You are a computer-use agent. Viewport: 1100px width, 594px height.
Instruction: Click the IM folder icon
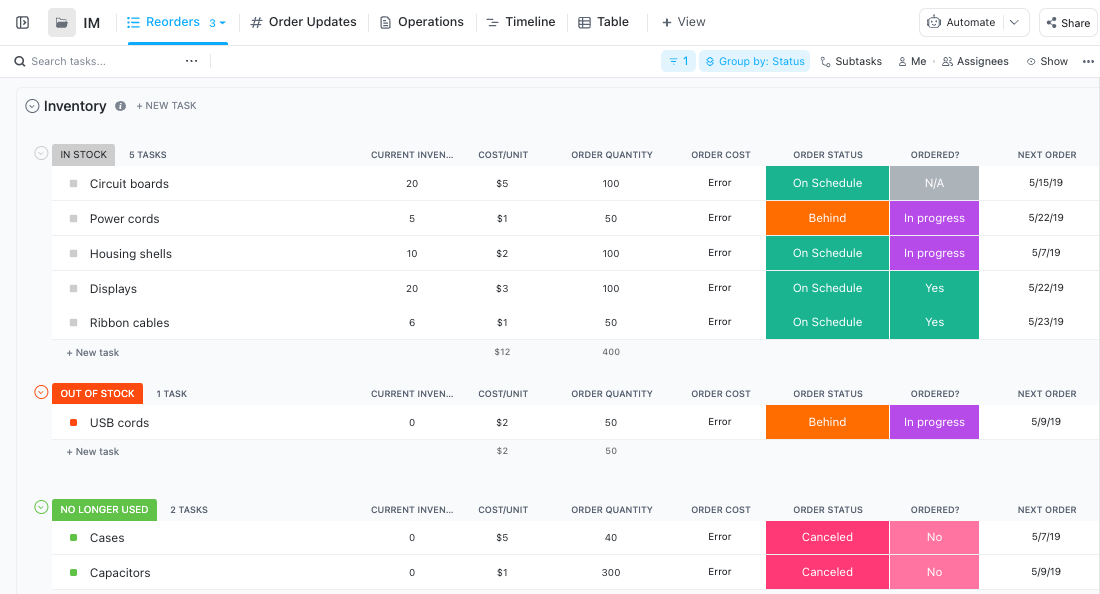click(x=62, y=22)
